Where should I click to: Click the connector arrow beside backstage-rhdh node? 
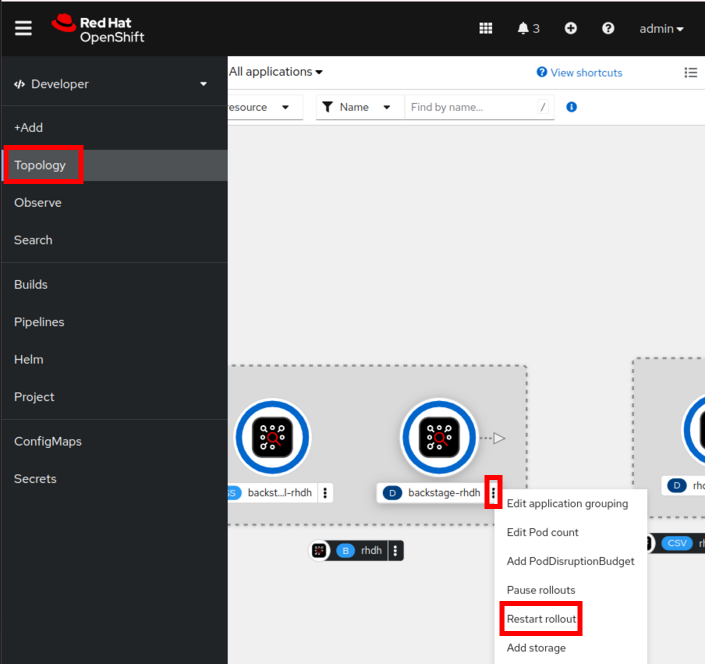[x=499, y=438]
